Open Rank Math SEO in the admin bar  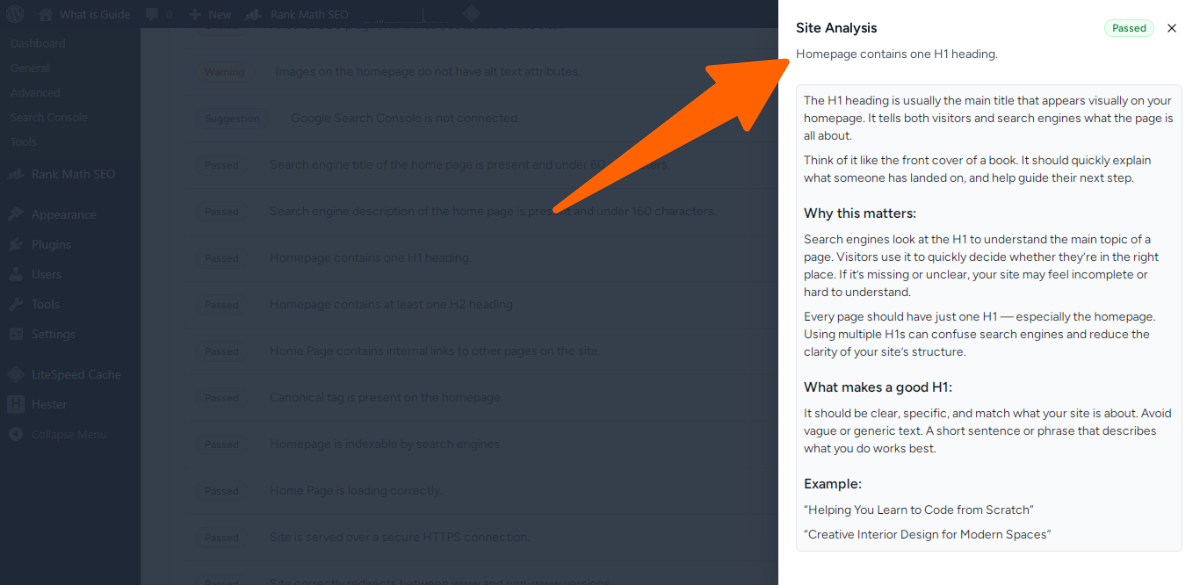pyautogui.click(x=297, y=15)
